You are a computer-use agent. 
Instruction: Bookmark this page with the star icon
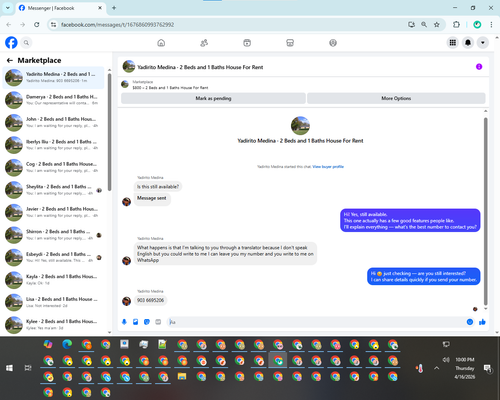click(x=437, y=24)
